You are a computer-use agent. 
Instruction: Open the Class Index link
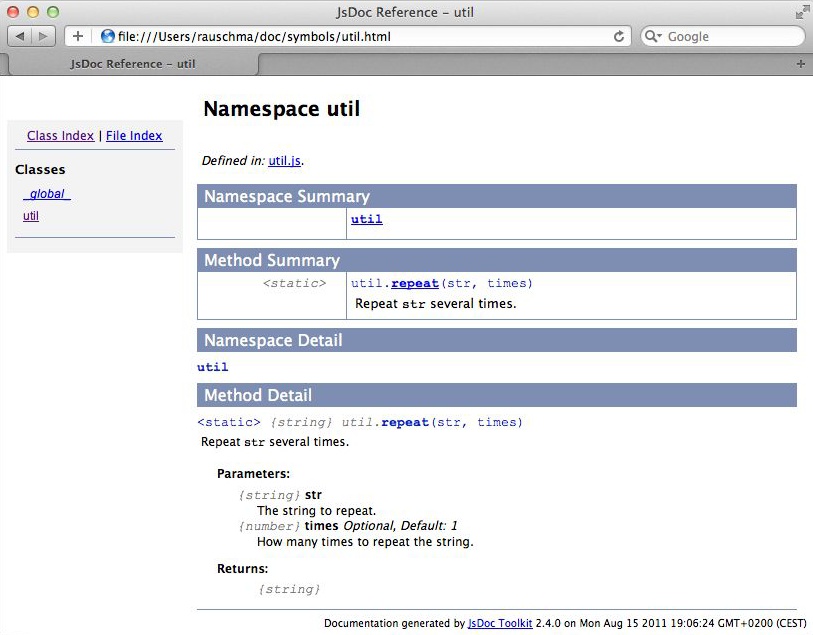[59, 135]
